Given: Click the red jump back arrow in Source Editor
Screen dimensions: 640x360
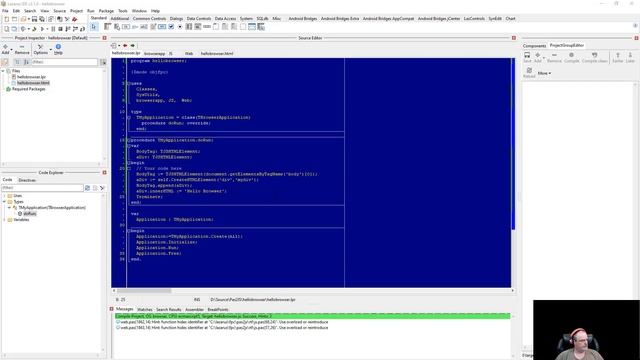Looking at the screenshot, I should tap(125, 46).
